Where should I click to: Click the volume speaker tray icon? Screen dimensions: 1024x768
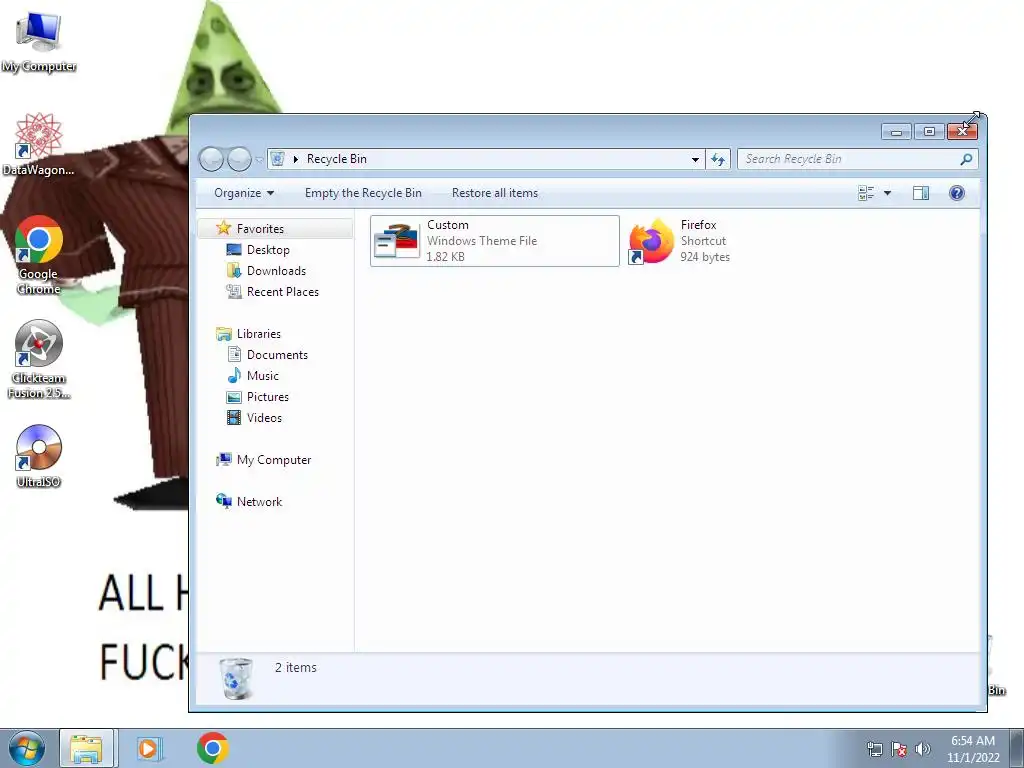922,749
